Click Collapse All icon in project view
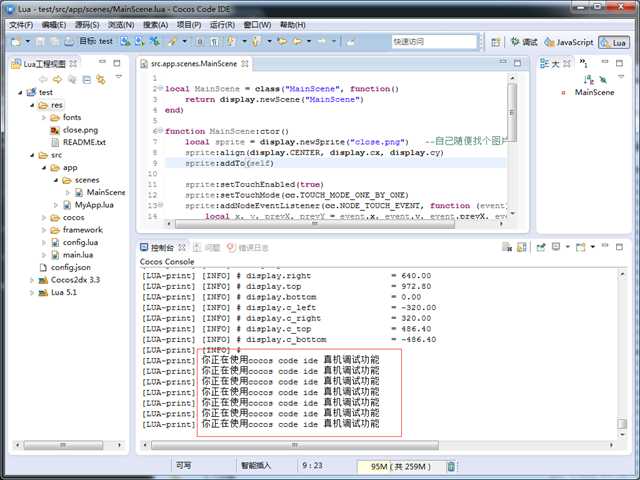 pyautogui.click(x=87, y=79)
